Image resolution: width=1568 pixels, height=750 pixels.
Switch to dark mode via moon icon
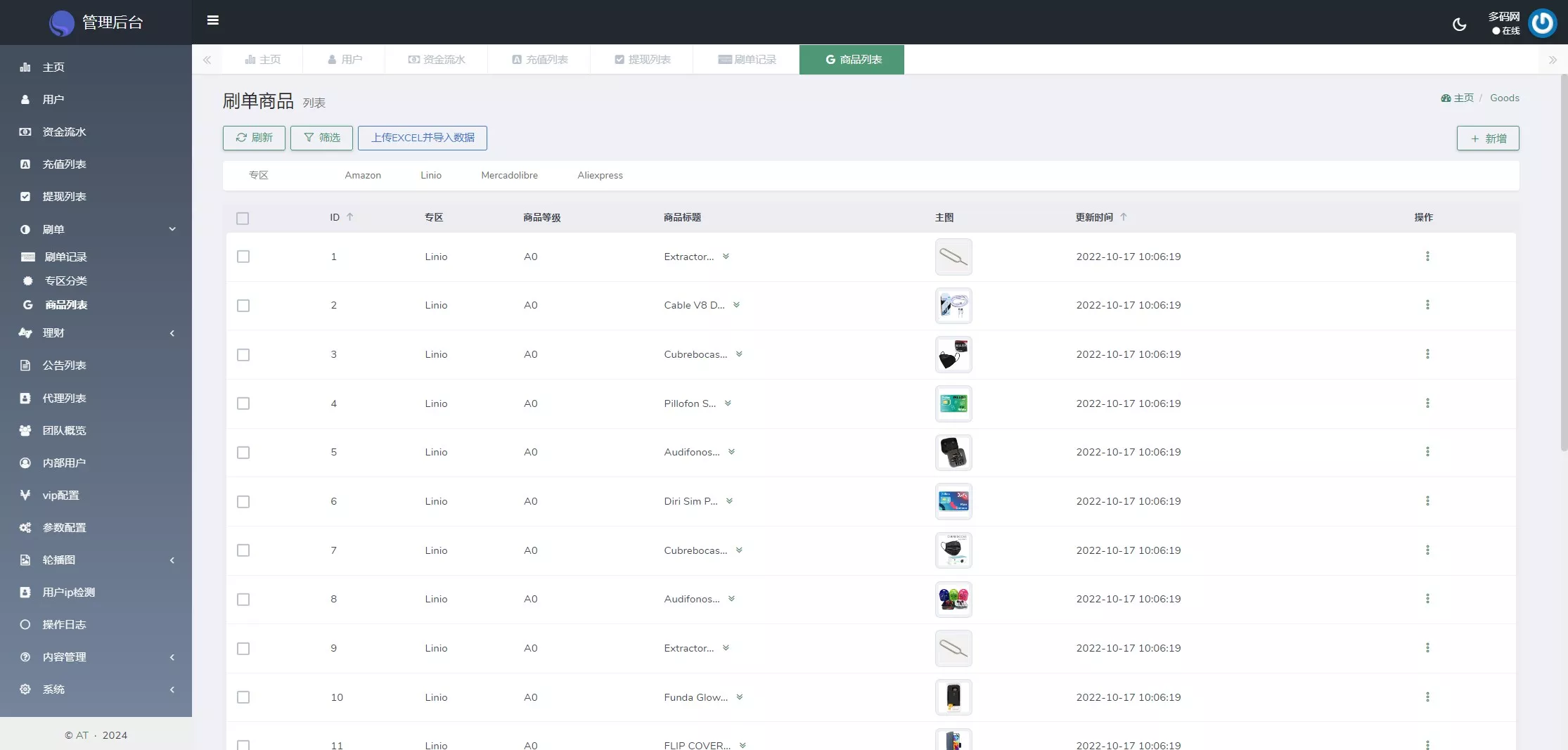point(1459,25)
